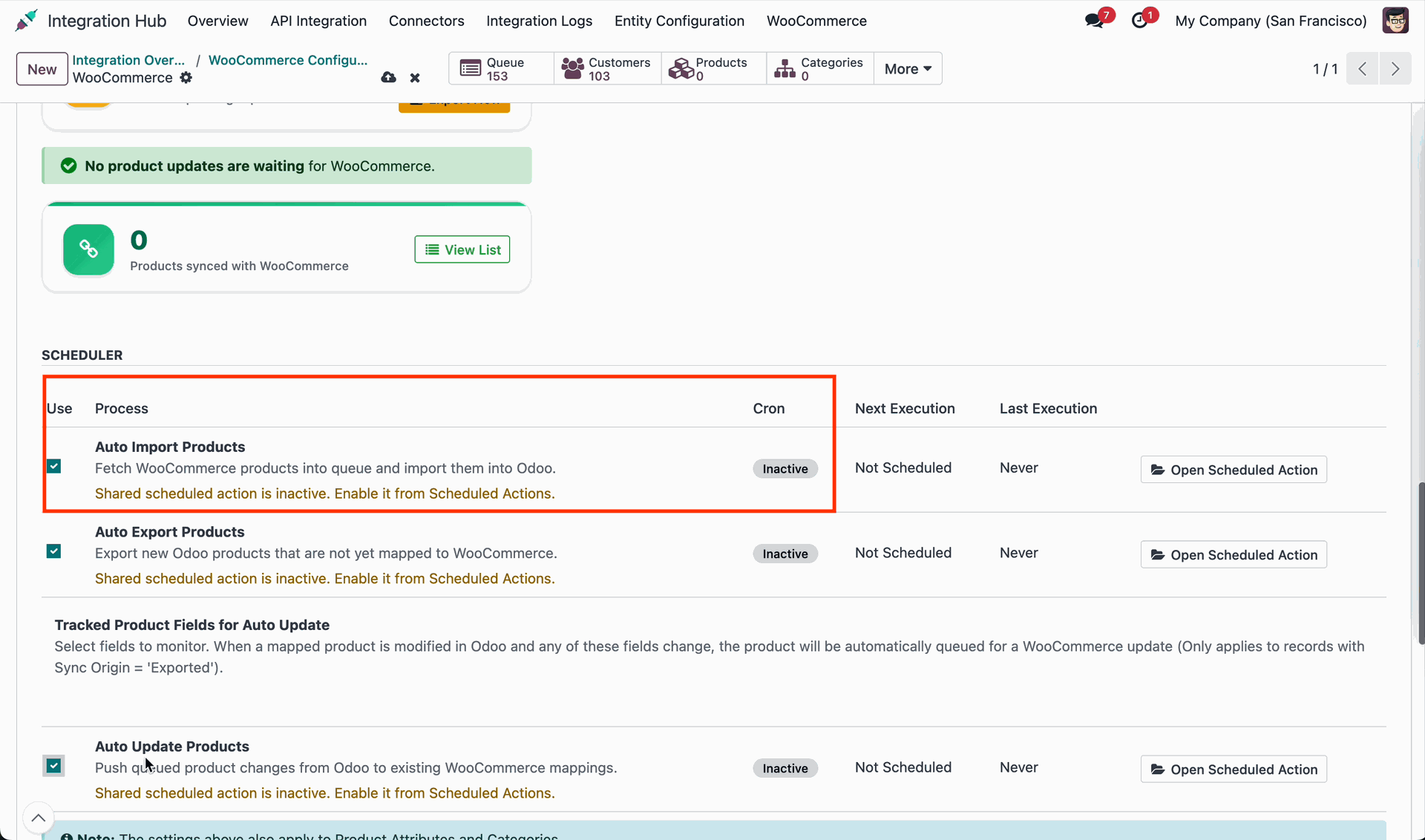Click the Last Execution column header
The height and width of the screenshot is (840, 1425).
(x=1048, y=409)
